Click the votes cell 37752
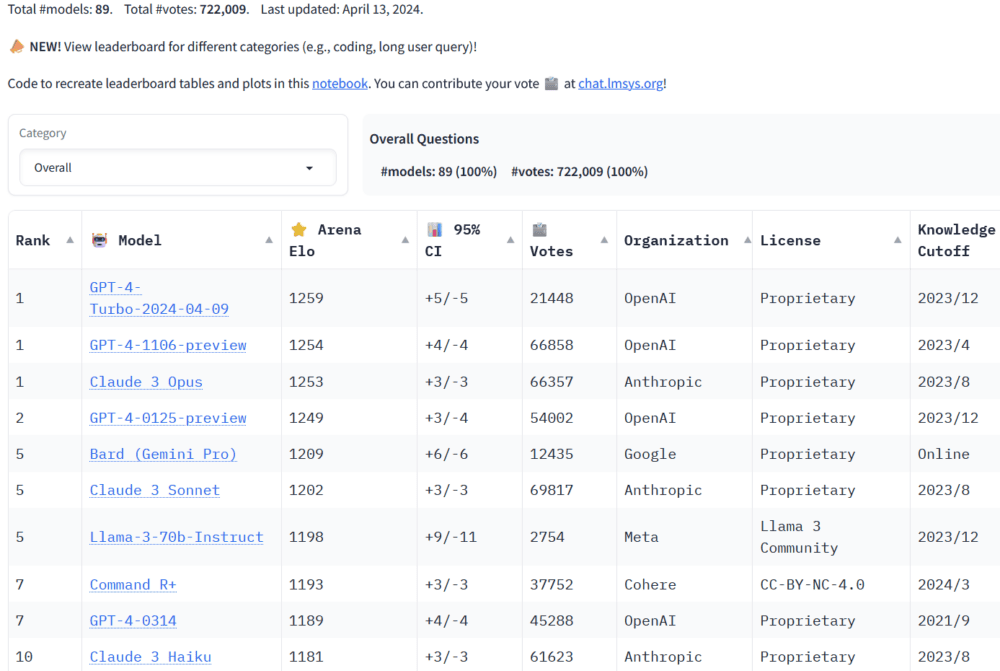The image size is (1000, 671). [x=552, y=585]
